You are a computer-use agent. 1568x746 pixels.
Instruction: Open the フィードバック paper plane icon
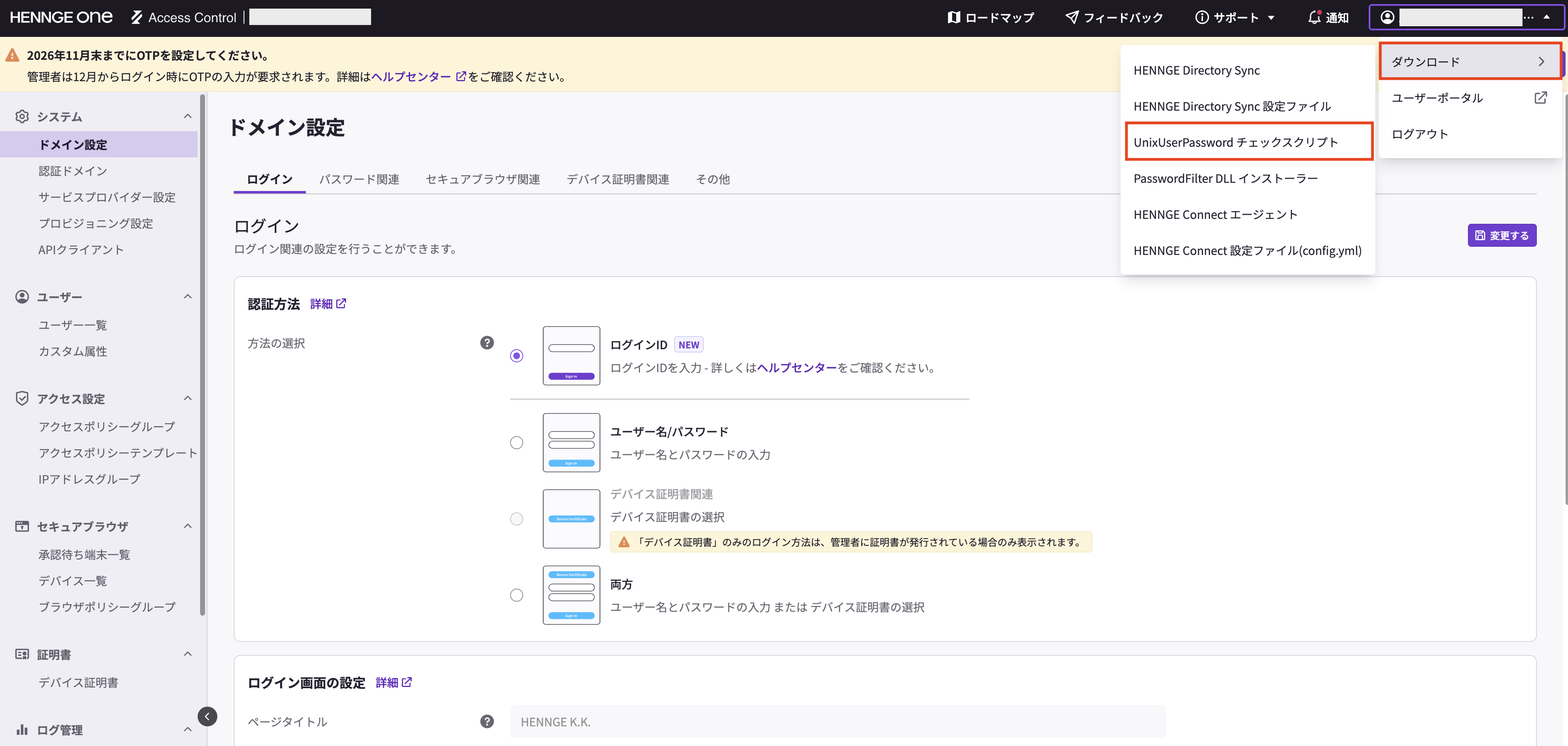[x=1072, y=18]
